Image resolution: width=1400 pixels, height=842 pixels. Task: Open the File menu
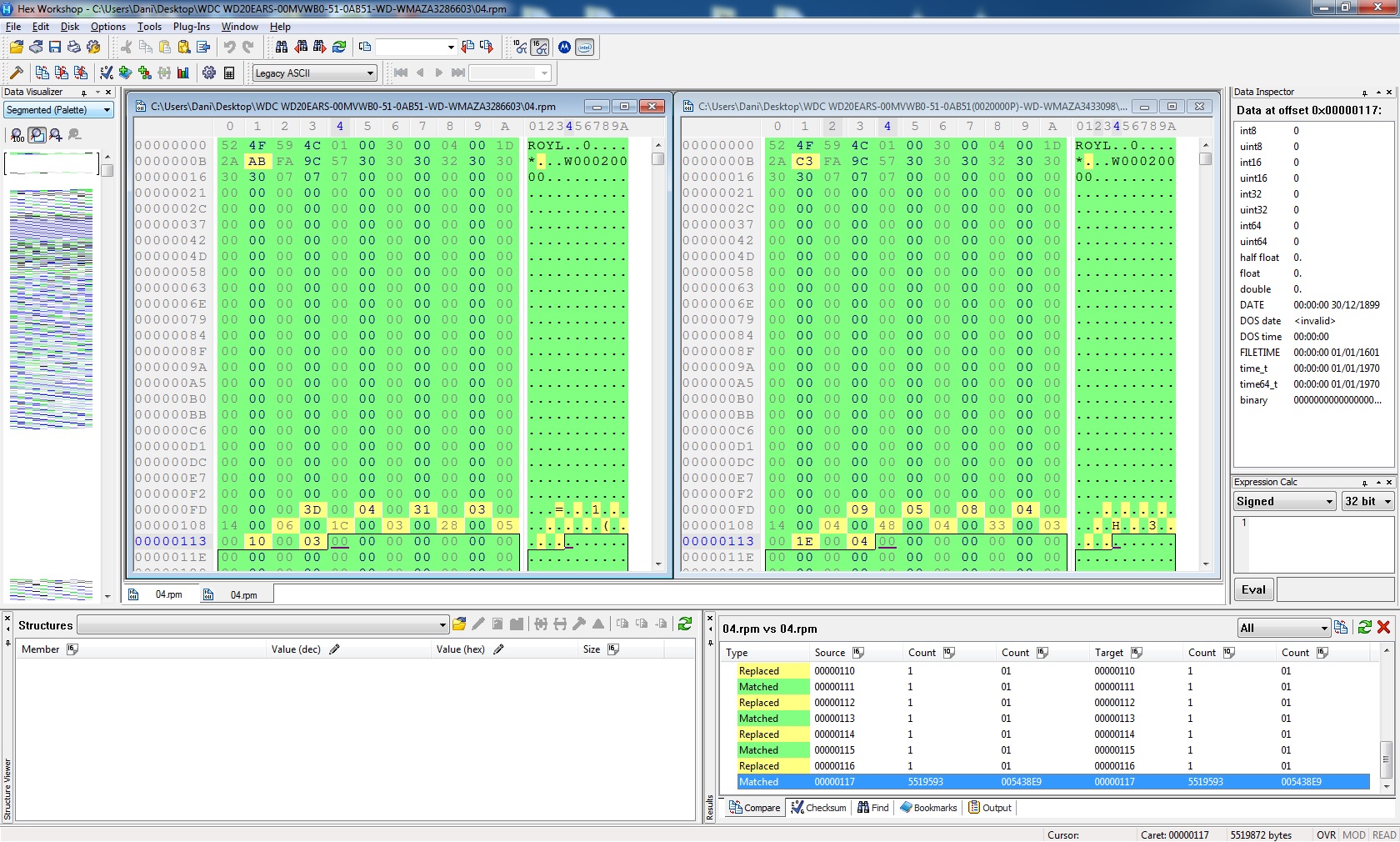[x=13, y=27]
